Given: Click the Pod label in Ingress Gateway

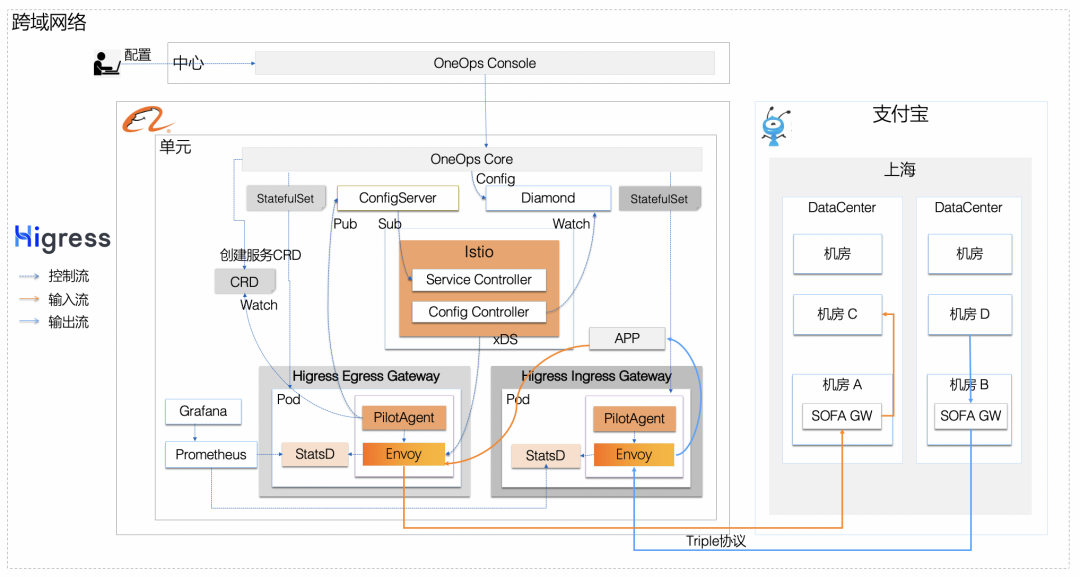Looking at the screenshot, I should (x=518, y=399).
